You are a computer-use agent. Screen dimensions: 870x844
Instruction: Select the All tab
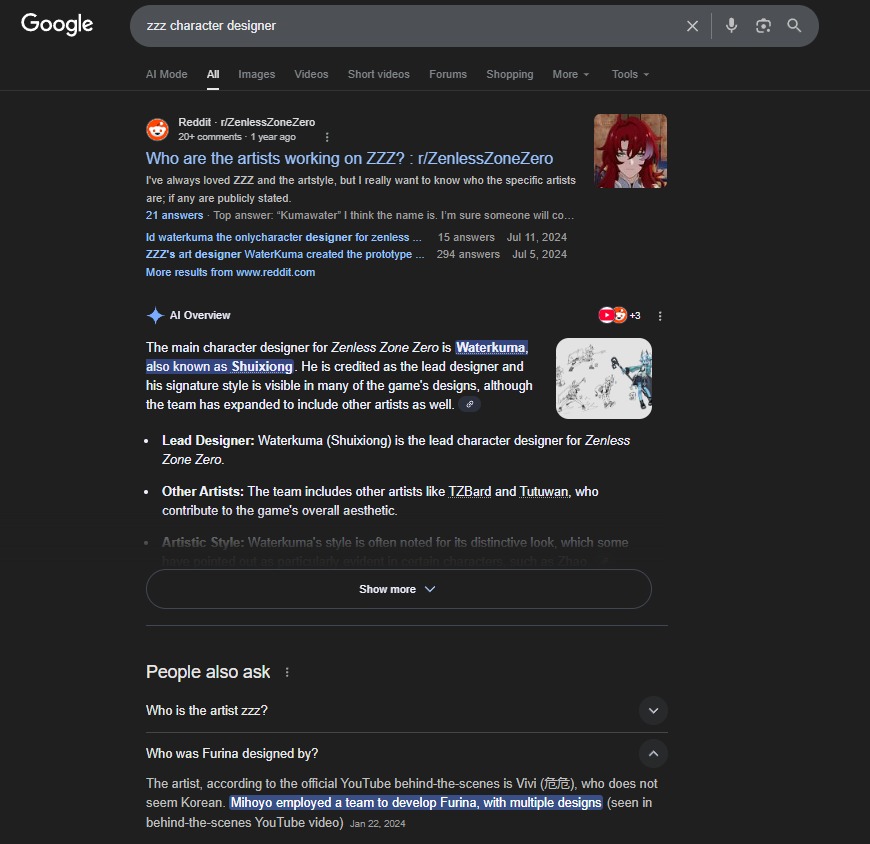(x=213, y=74)
